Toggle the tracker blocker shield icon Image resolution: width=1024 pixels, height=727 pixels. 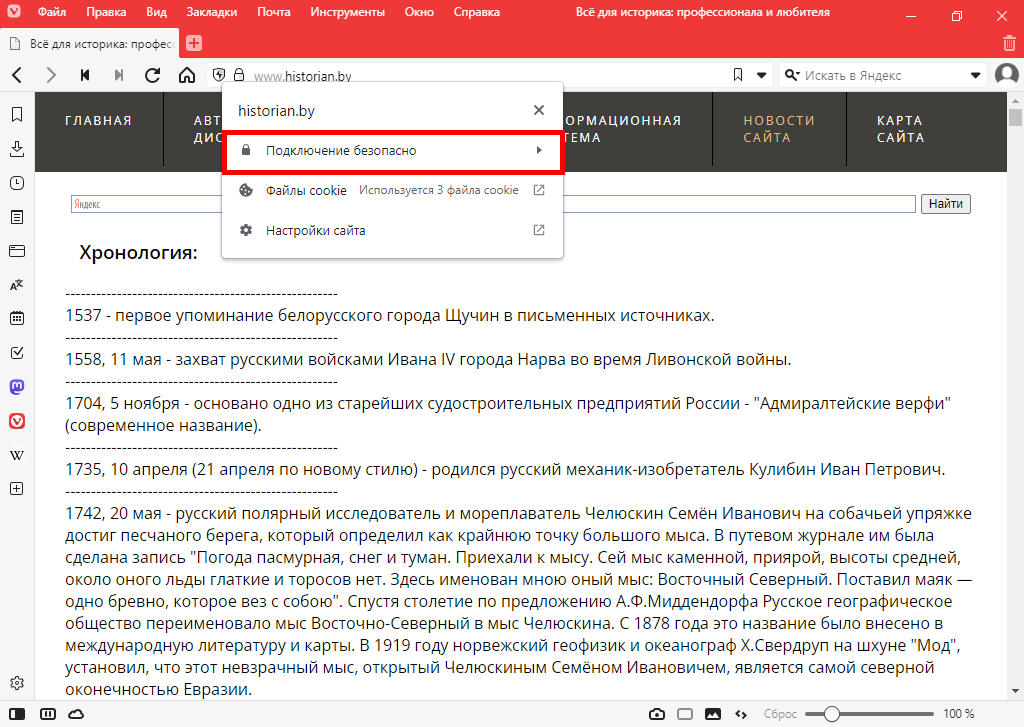(x=218, y=75)
